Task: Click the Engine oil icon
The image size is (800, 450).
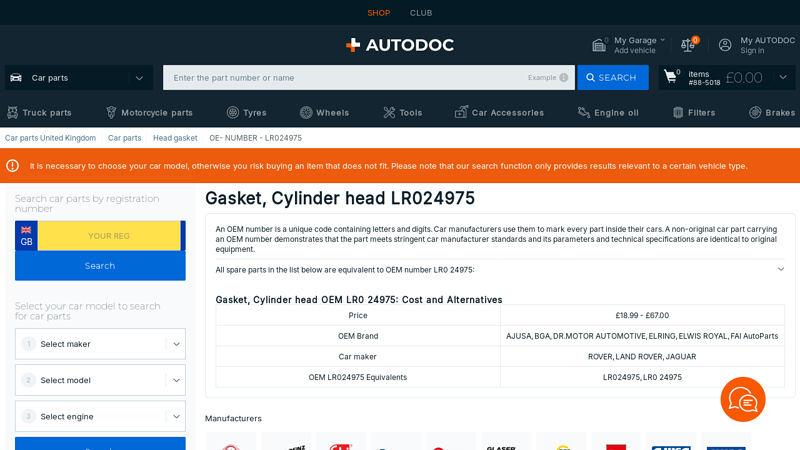Action: [x=584, y=112]
